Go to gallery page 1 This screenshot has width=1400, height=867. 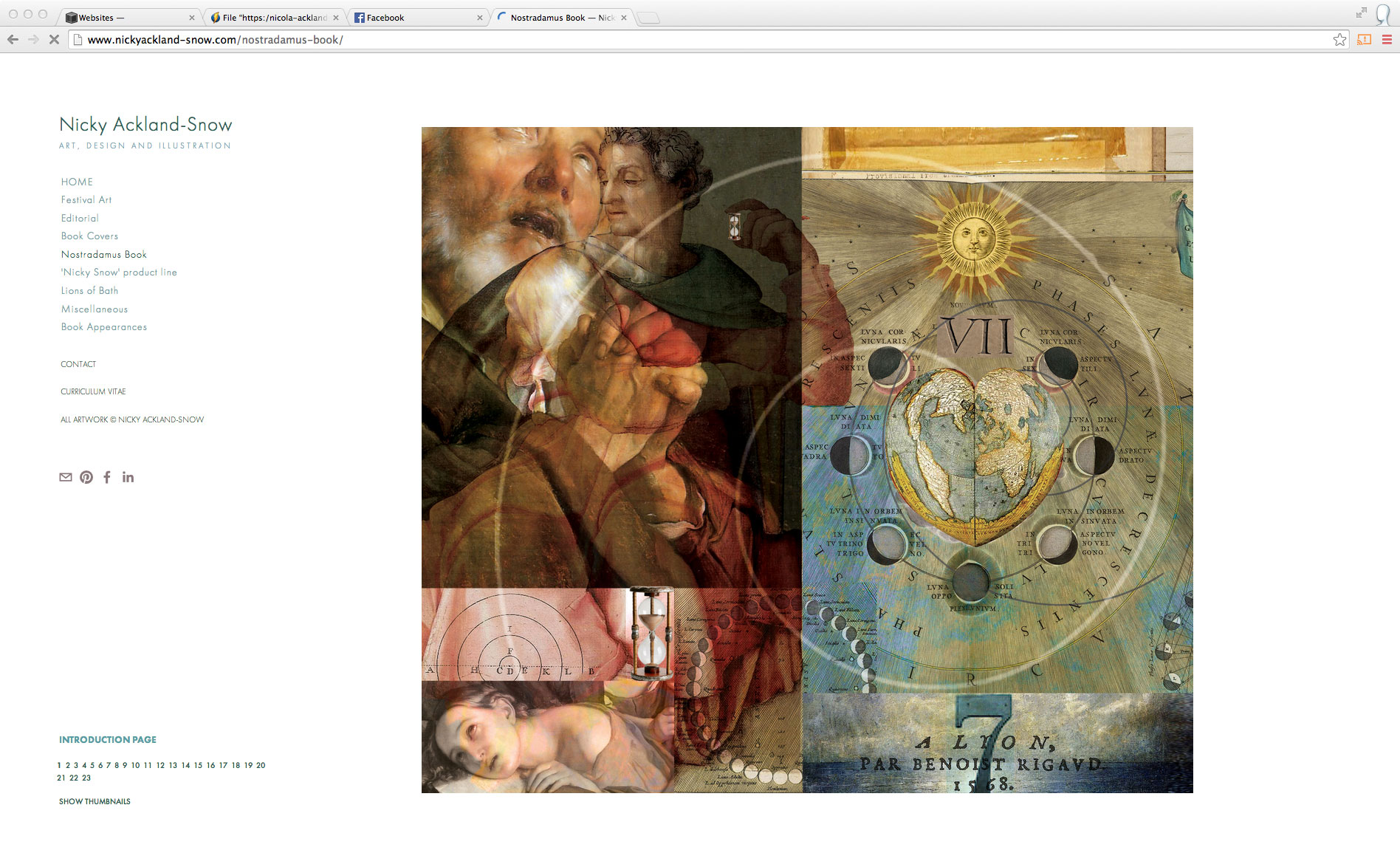[x=59, y=765]
